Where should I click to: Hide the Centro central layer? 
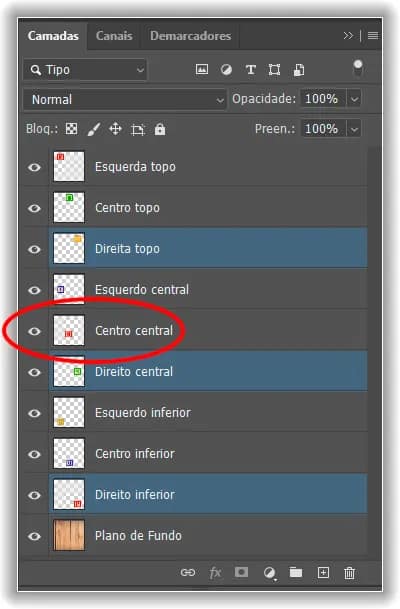click(34, 331)
